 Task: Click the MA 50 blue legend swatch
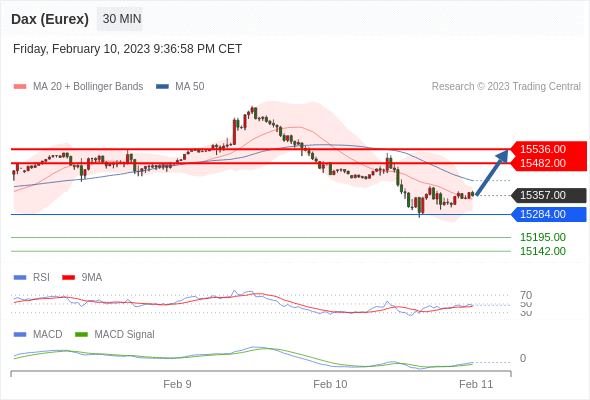pyautogui.click(x=163, y=87)
